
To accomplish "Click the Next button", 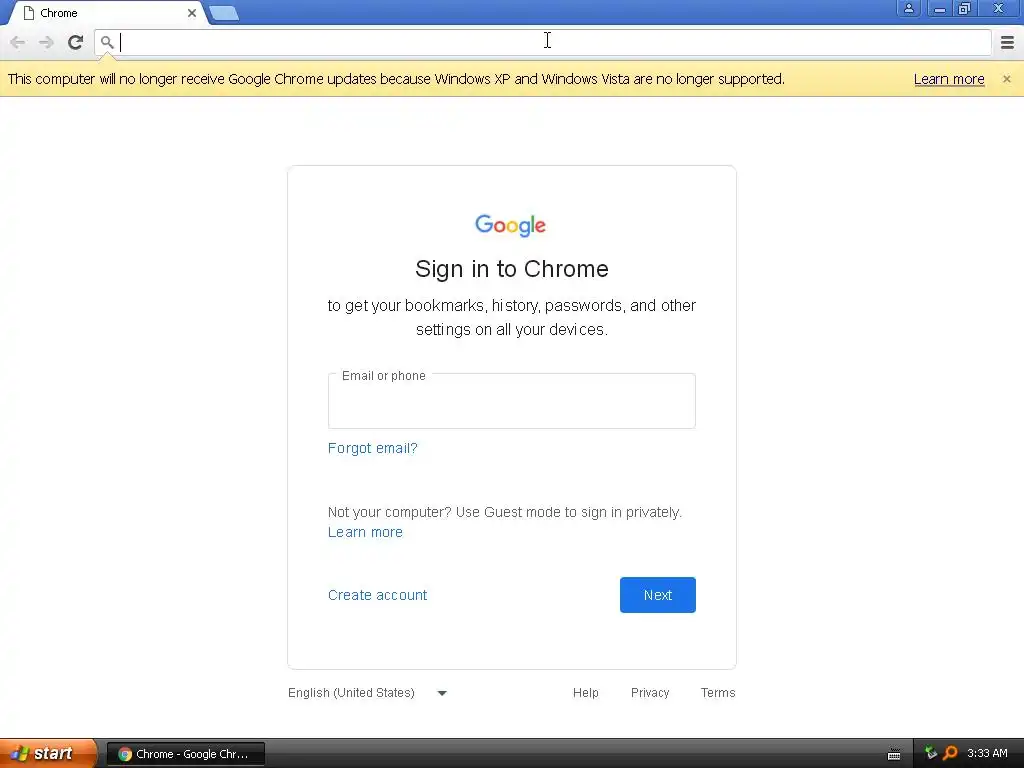I will pyautogui.click(x=658, y=595).
